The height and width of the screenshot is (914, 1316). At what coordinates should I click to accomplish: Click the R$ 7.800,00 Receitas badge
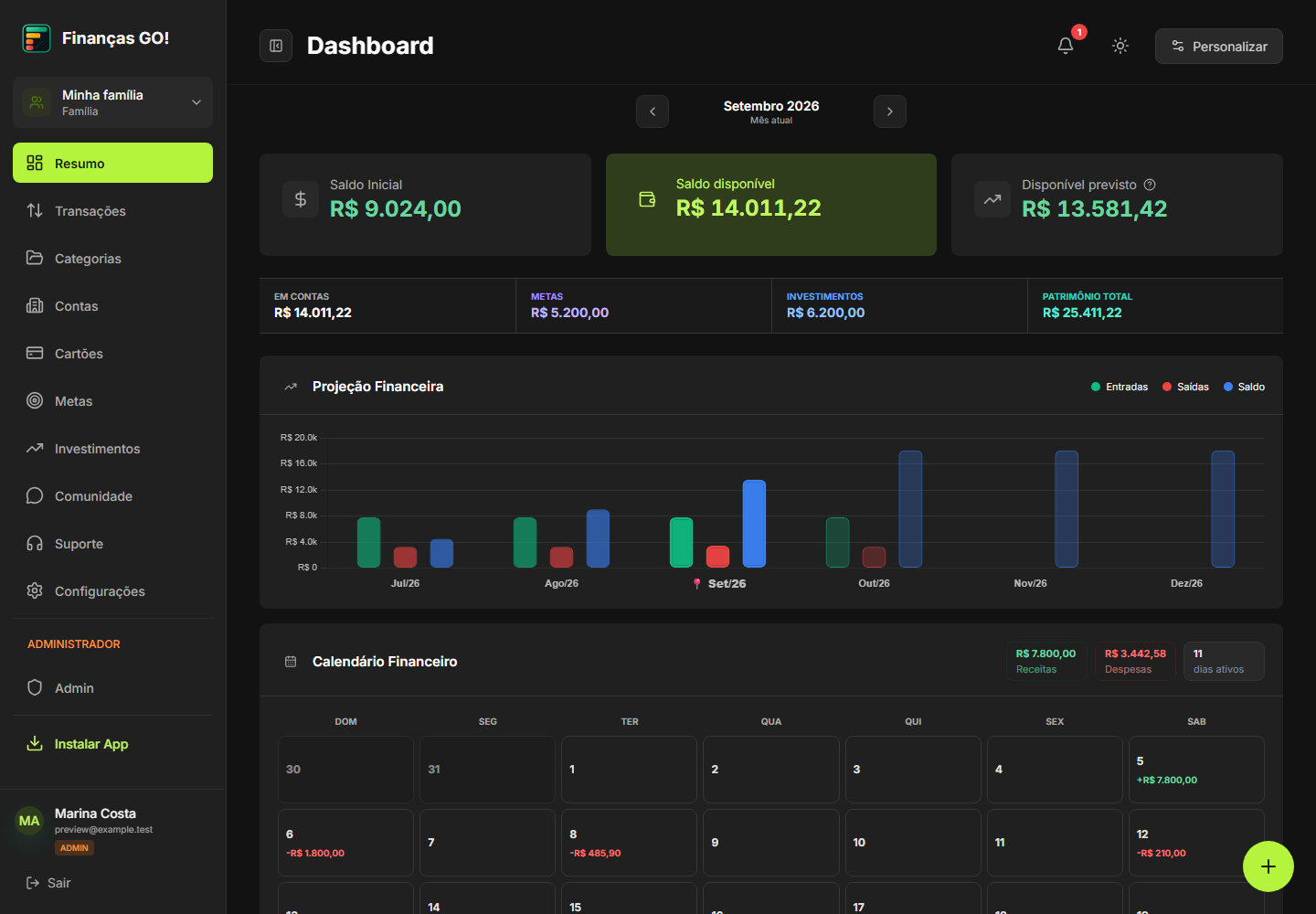(x=1046, y=661)
